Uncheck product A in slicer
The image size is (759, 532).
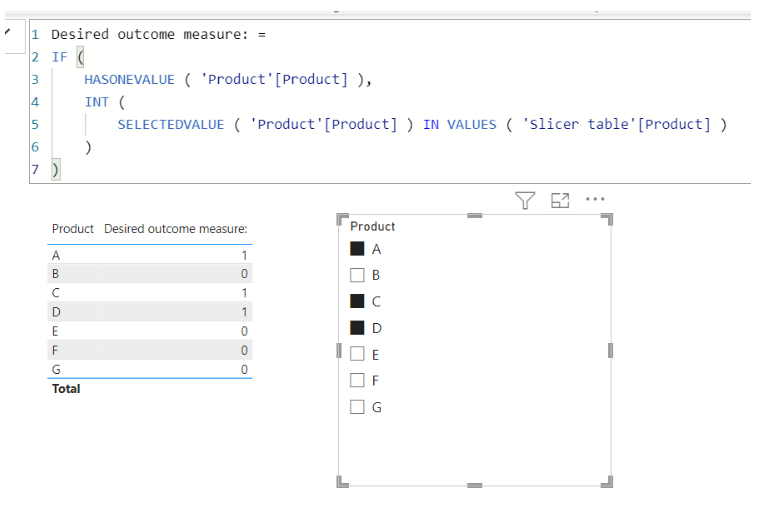tap(357, 249)
